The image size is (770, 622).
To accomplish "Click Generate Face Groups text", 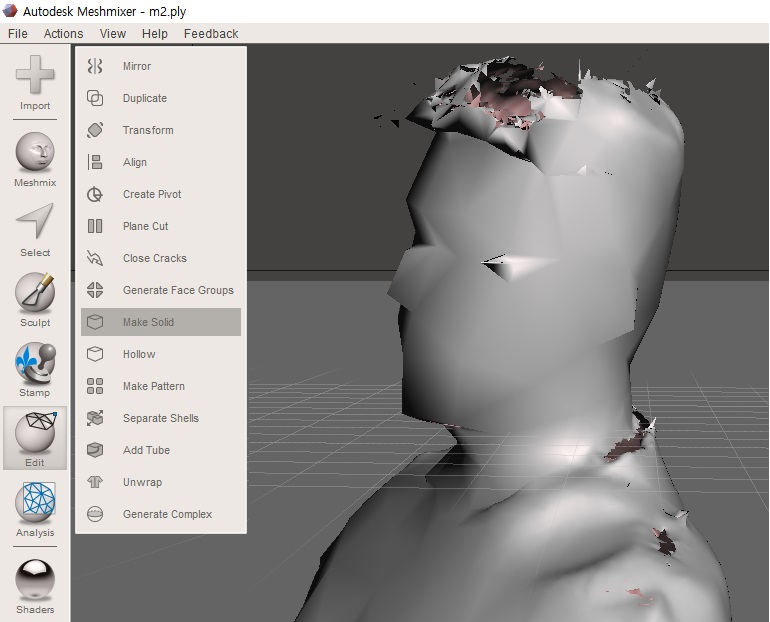I will pos(178,290).
